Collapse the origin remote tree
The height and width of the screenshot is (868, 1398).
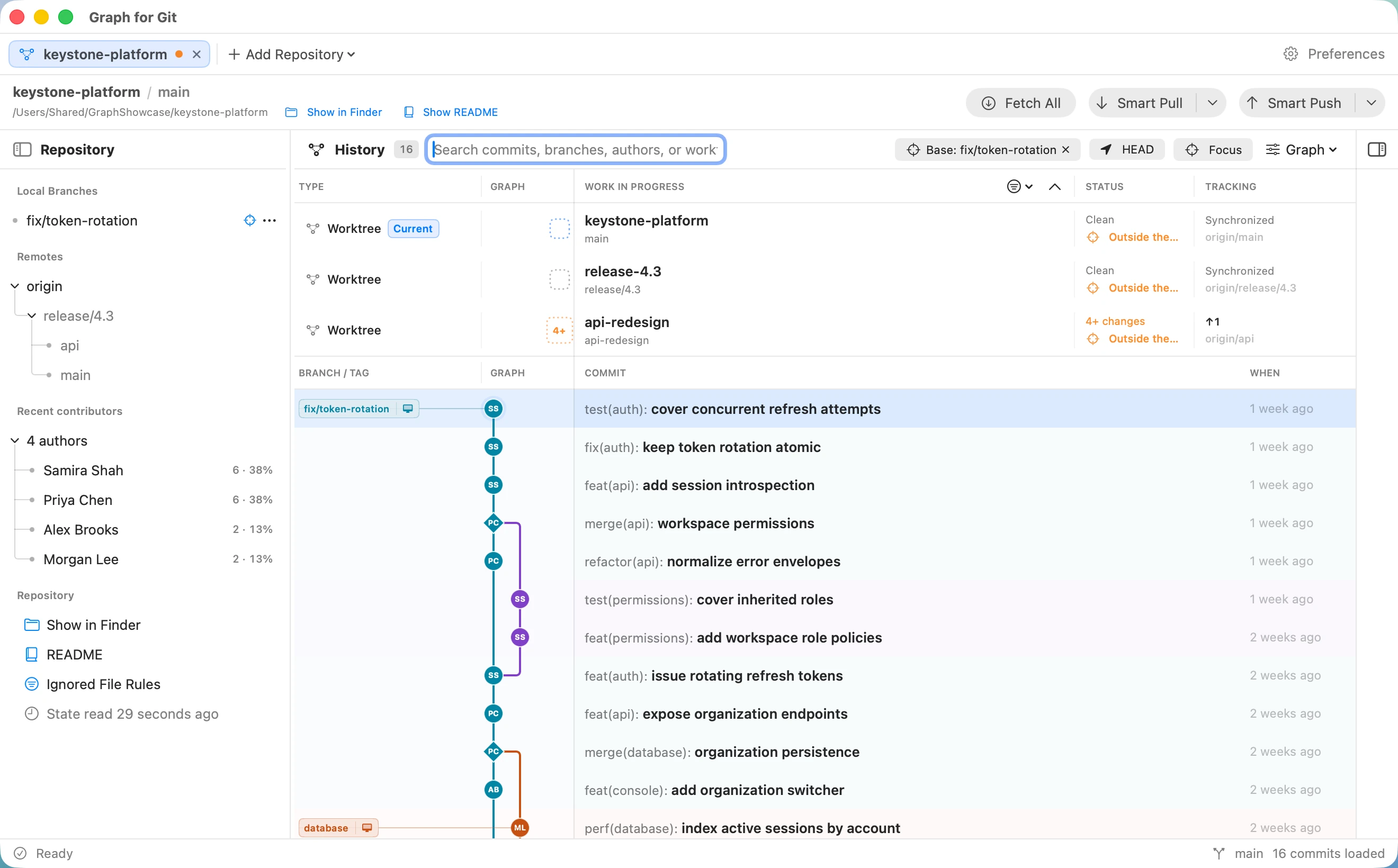[x=15, y=286]
